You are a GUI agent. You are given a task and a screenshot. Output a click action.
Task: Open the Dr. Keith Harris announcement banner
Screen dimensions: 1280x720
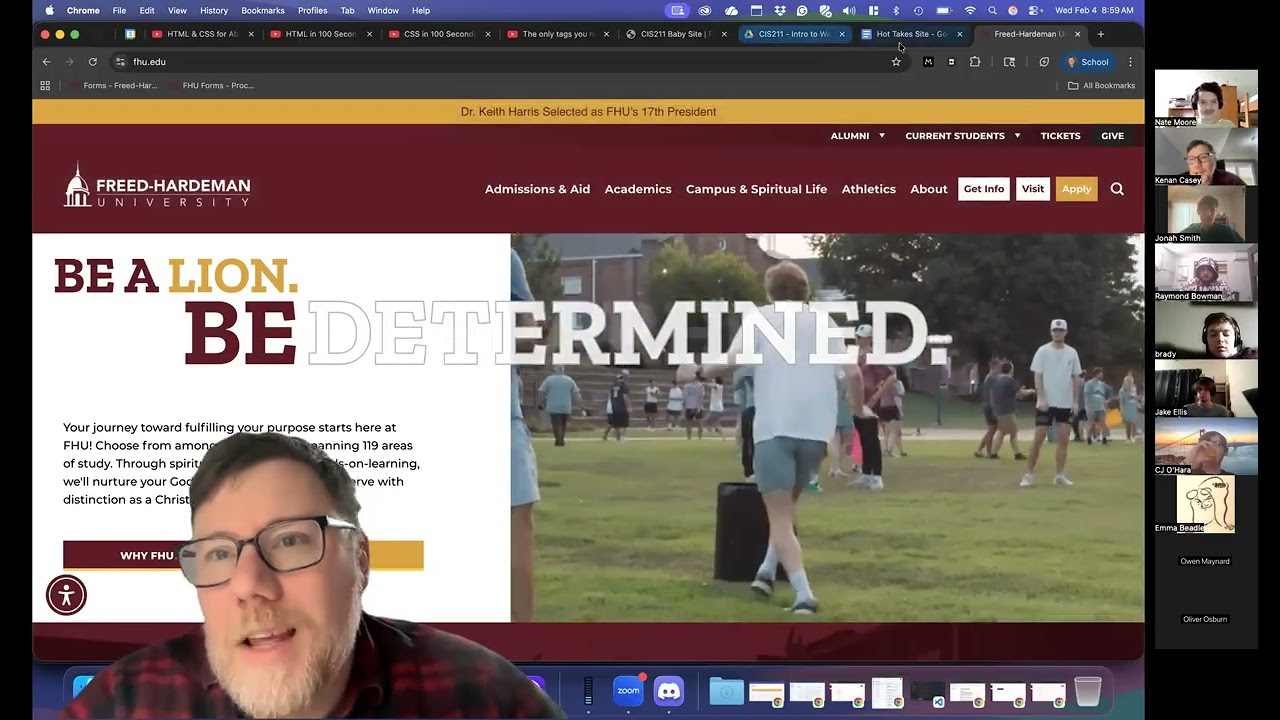coord(588,112)
